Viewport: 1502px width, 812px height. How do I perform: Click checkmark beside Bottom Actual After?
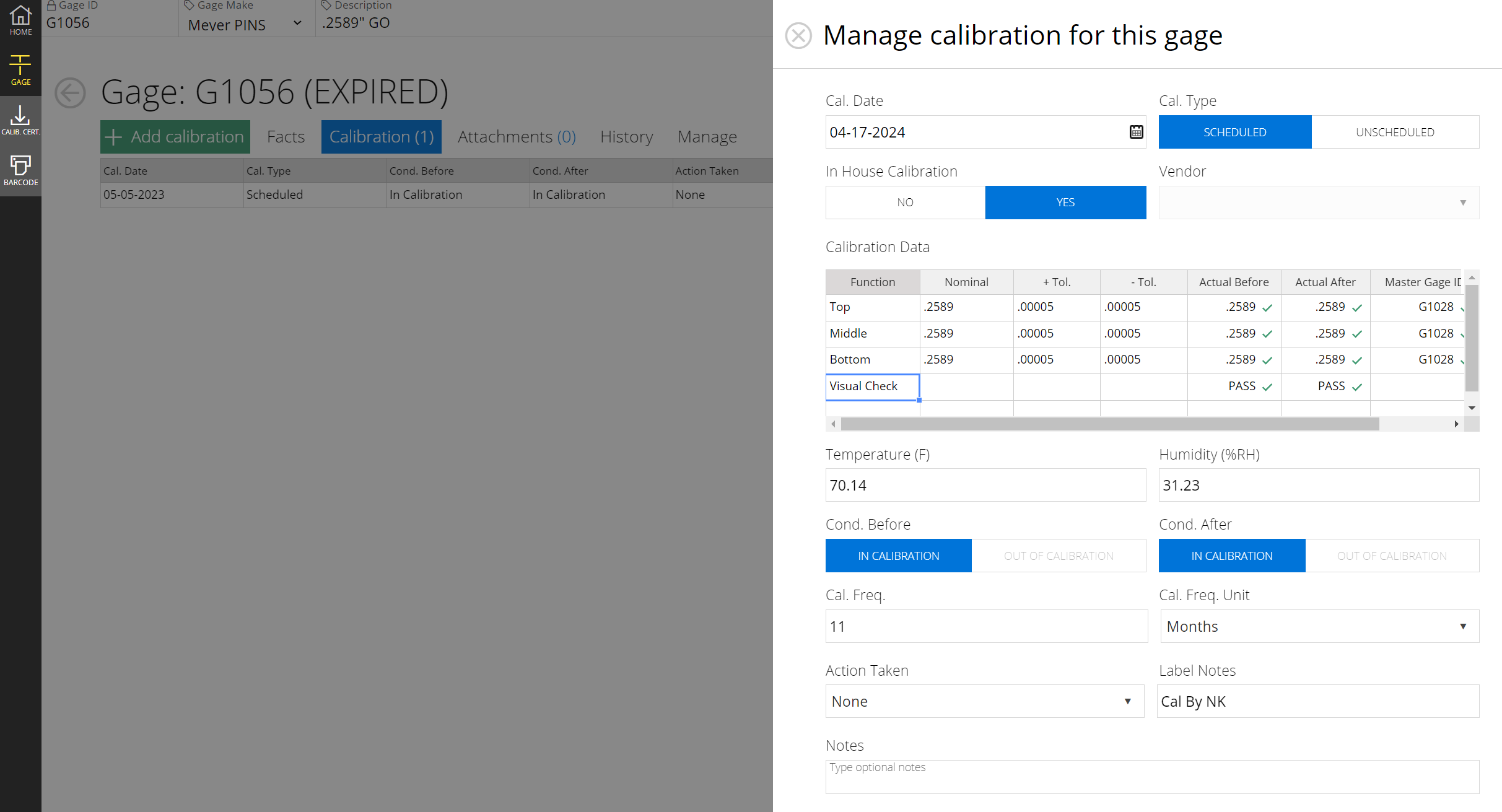[x=1357, y=360]
